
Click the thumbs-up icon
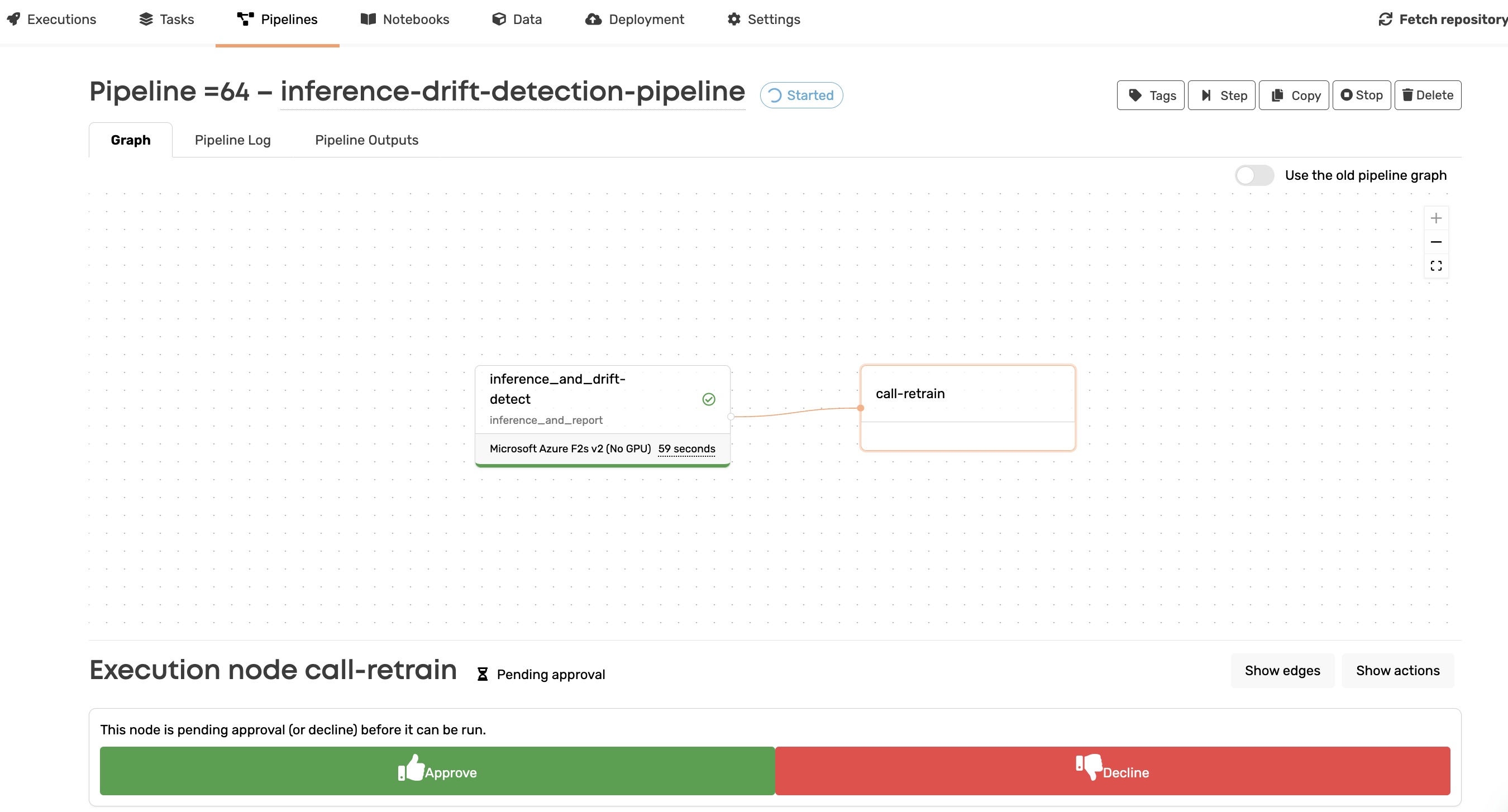411,767
